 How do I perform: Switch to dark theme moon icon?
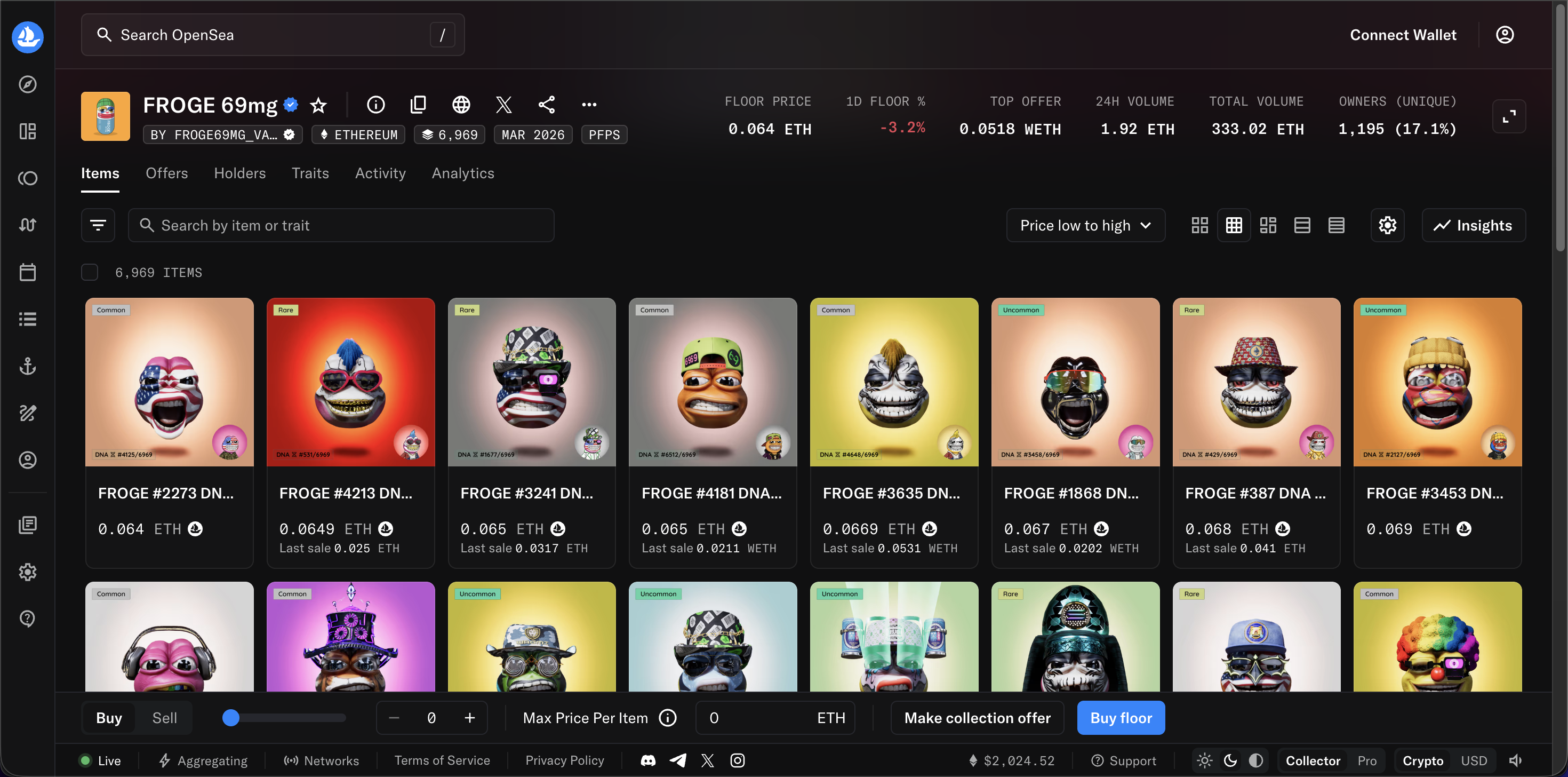[x=1230, y=760]
